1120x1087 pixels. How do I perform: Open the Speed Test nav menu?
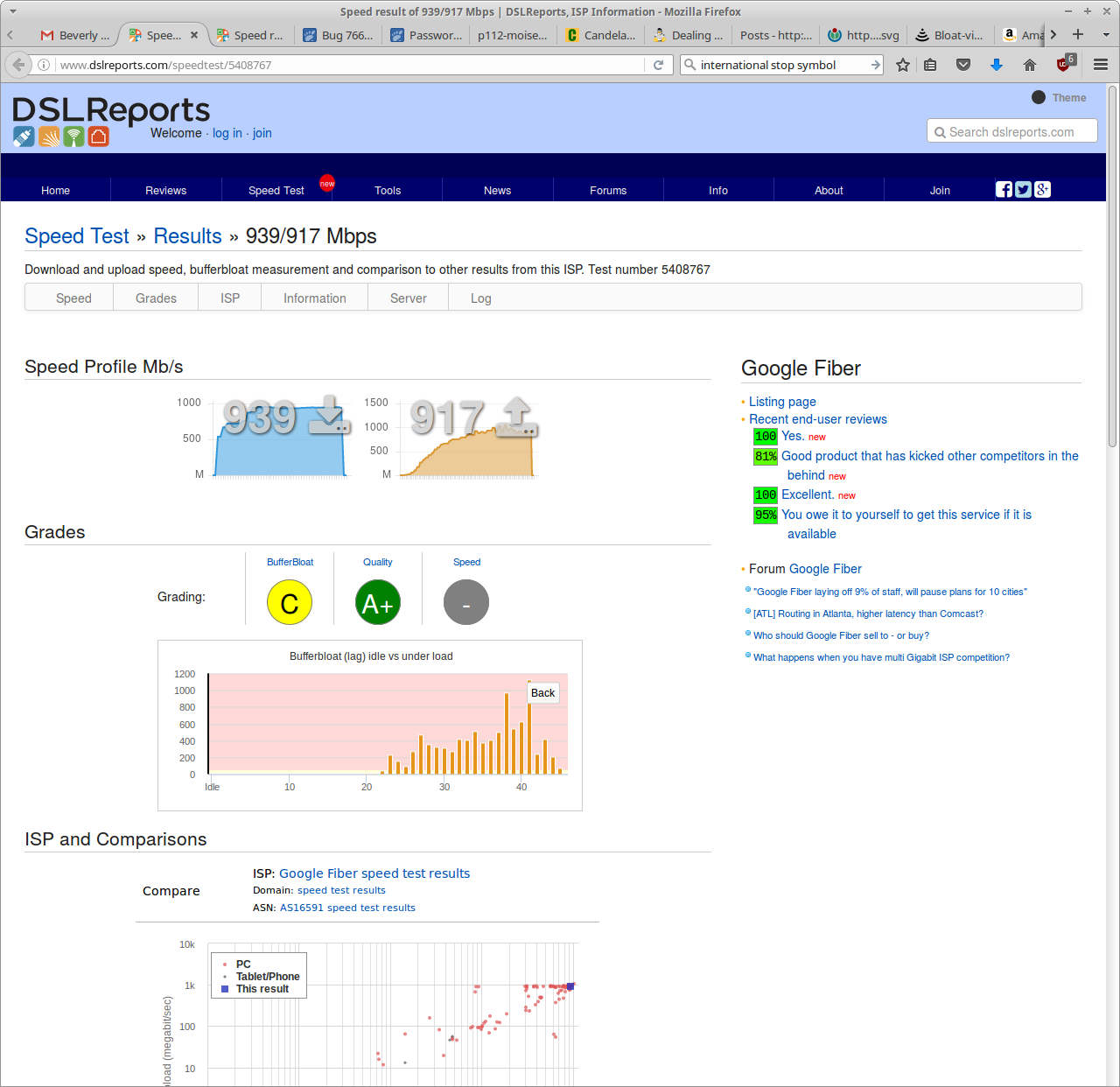276,190
